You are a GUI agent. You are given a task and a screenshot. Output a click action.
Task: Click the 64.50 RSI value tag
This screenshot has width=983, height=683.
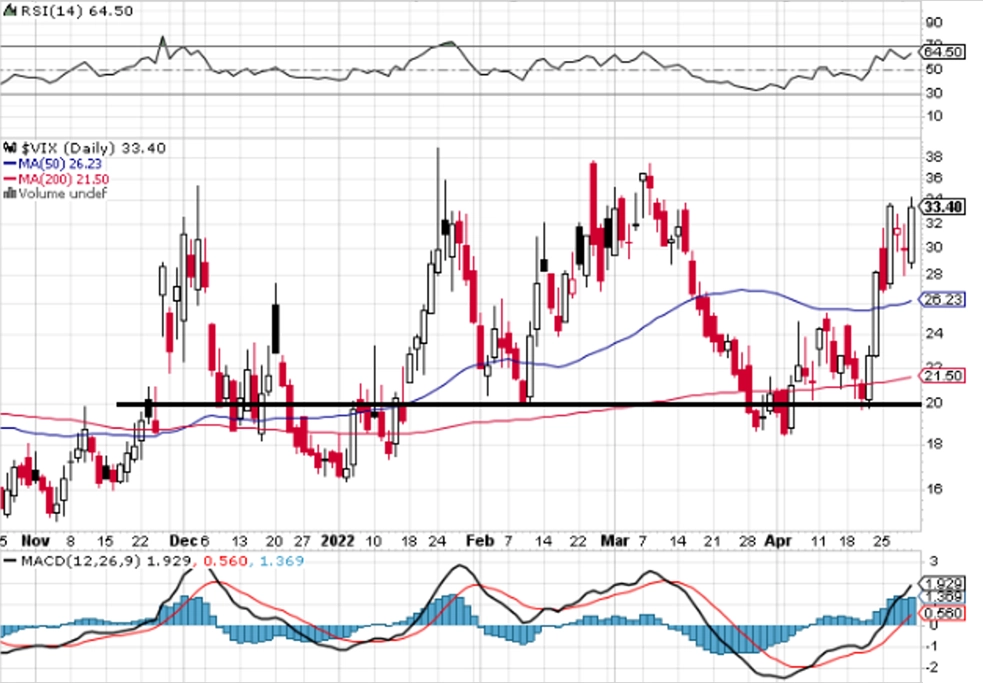(x=943, y=52)
